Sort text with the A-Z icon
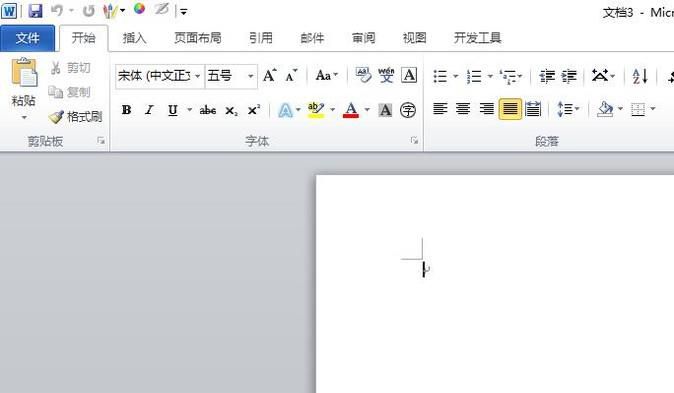Image resolution: width=674 pixels, height=393 pixels. tap(640, 76)
